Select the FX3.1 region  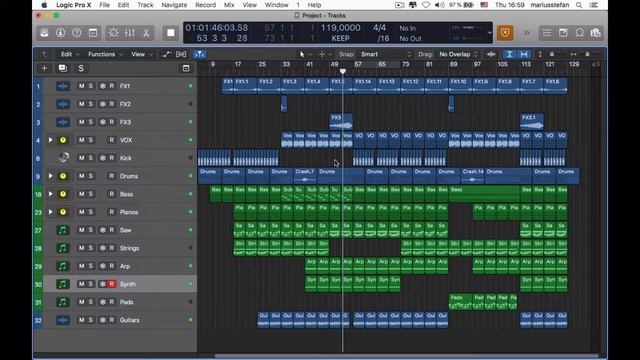click(532, 122)
